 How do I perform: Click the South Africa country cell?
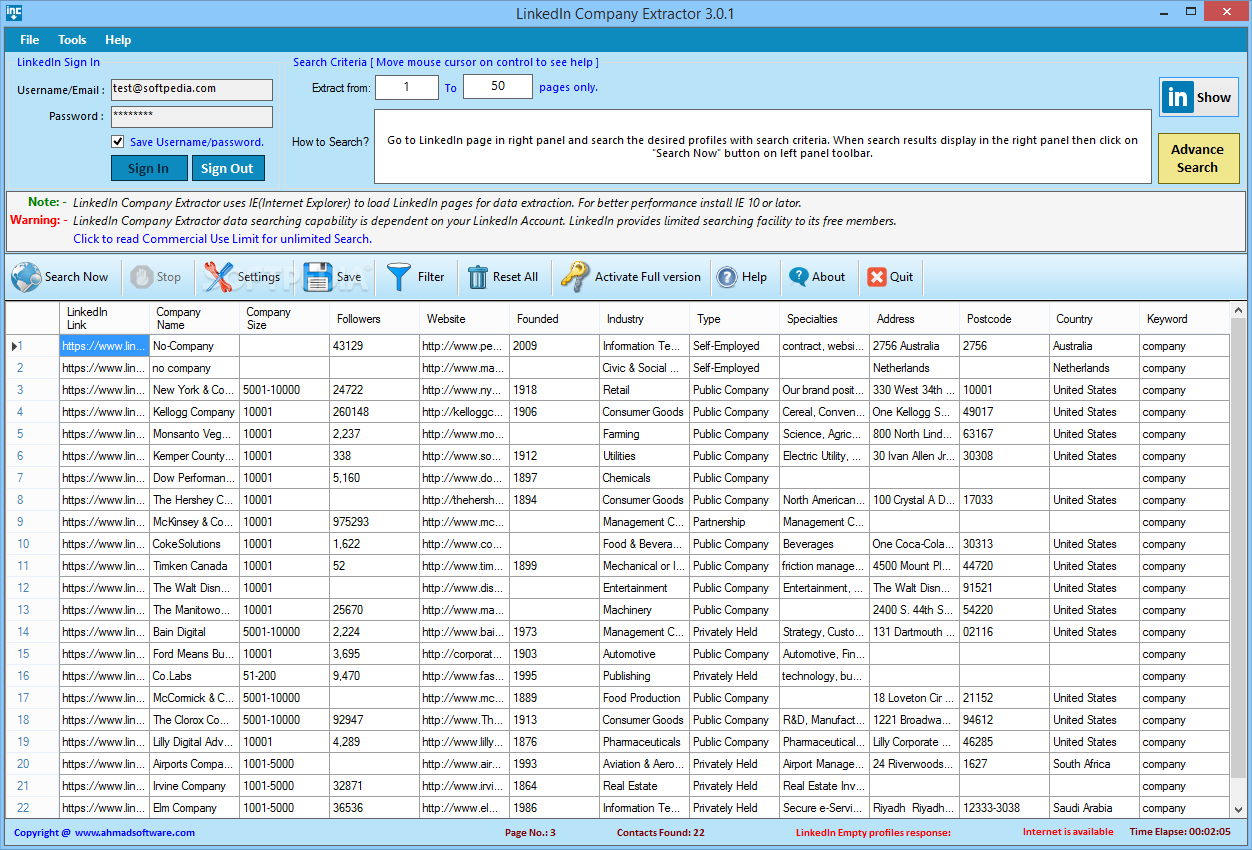tap(1094, 764)
